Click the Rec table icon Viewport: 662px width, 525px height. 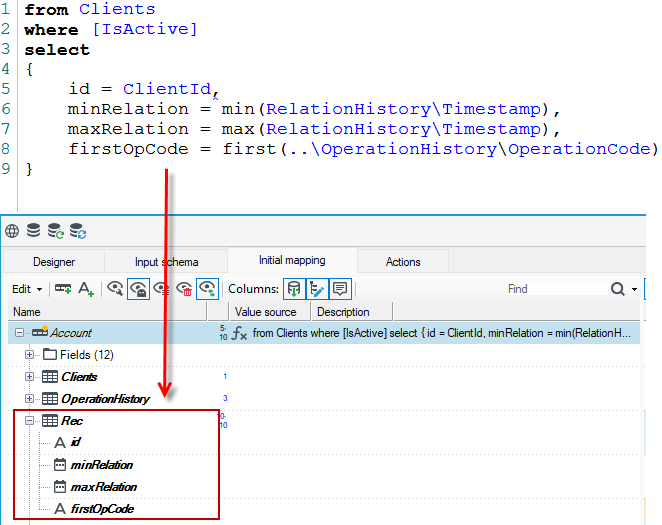50,420
